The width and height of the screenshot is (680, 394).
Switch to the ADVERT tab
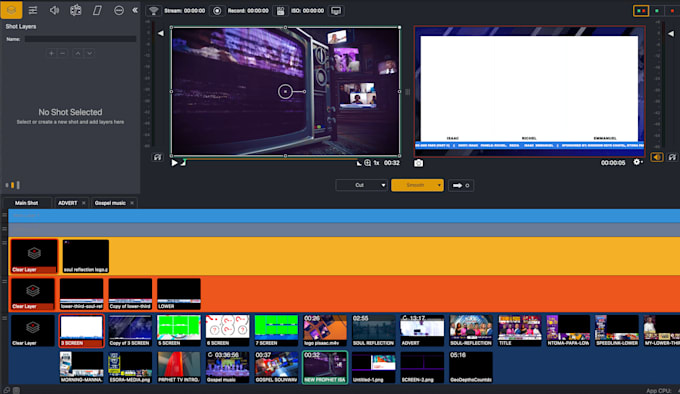tap(68, 203)
